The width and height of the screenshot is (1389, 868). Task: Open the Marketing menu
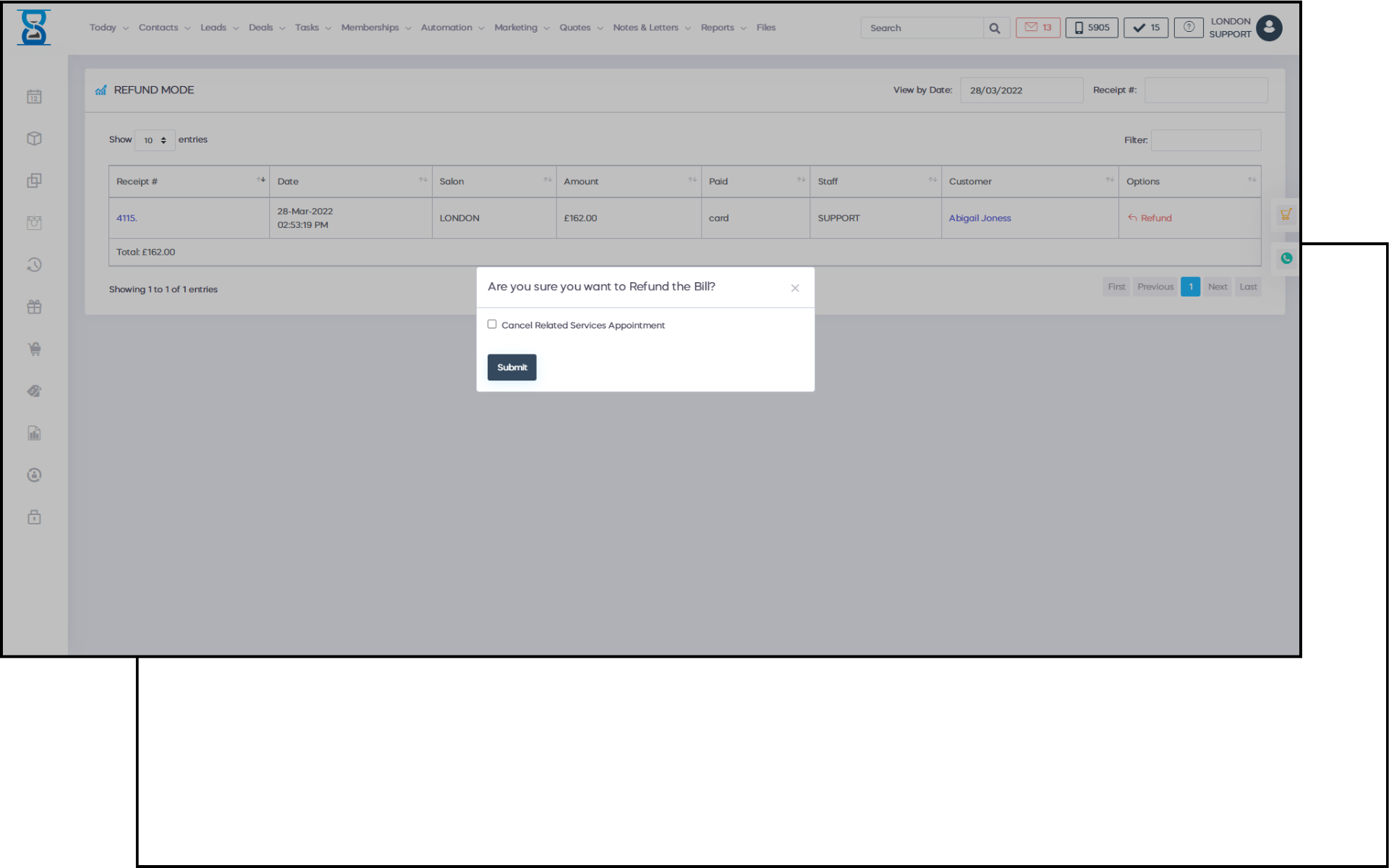[521, 27]
